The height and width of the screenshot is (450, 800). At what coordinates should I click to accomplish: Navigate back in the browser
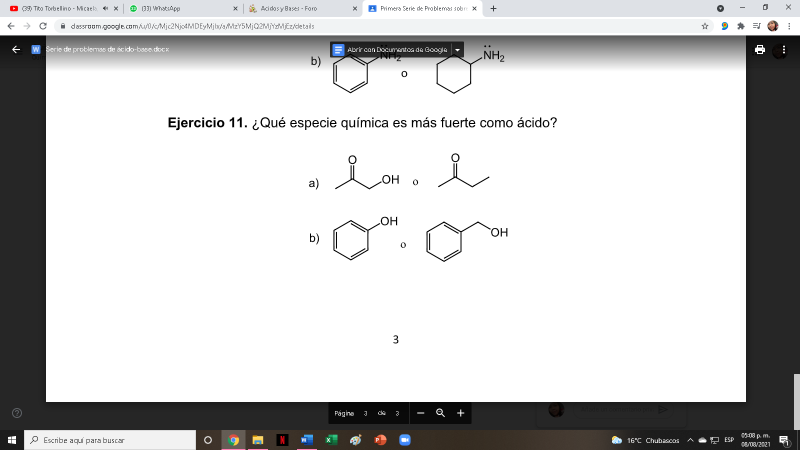pyautogui.click(x=11, y=26)
